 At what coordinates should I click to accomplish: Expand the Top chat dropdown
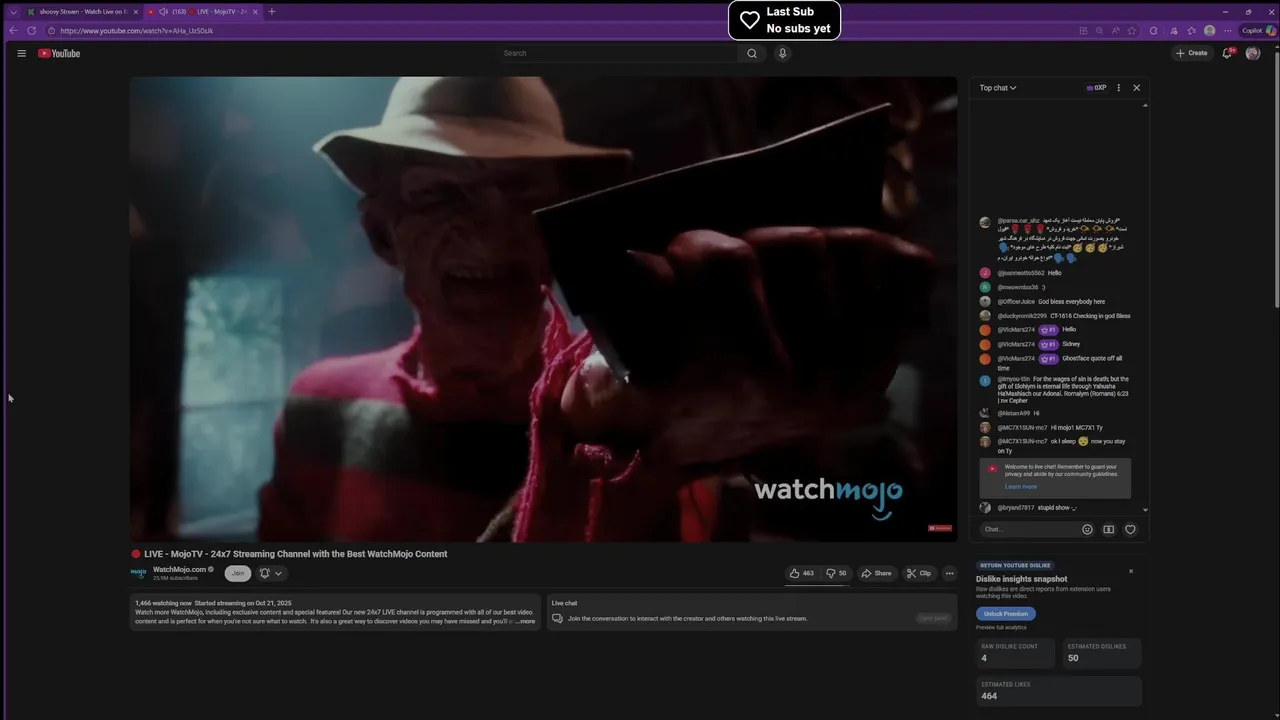[x=998, y=88]
